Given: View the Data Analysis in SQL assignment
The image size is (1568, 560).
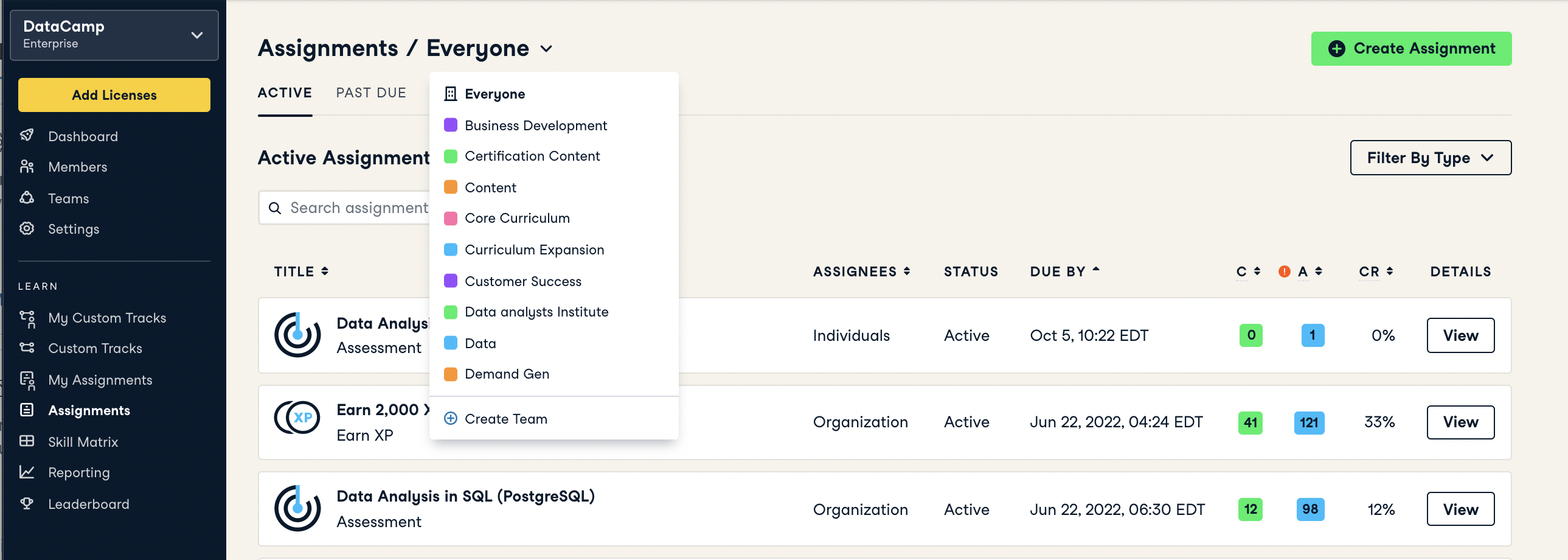Looking at the screenshot, I should 1460,509.
